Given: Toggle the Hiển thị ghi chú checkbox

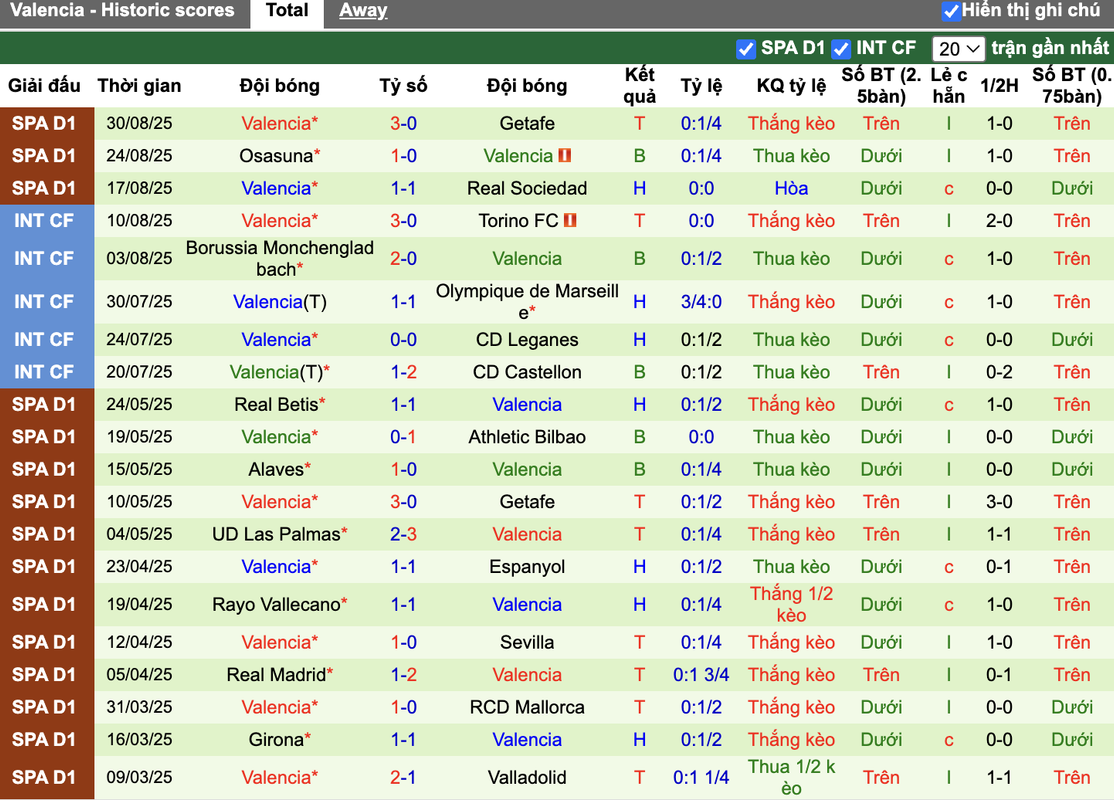Looking at the screenshot, I should coord(951,11).
